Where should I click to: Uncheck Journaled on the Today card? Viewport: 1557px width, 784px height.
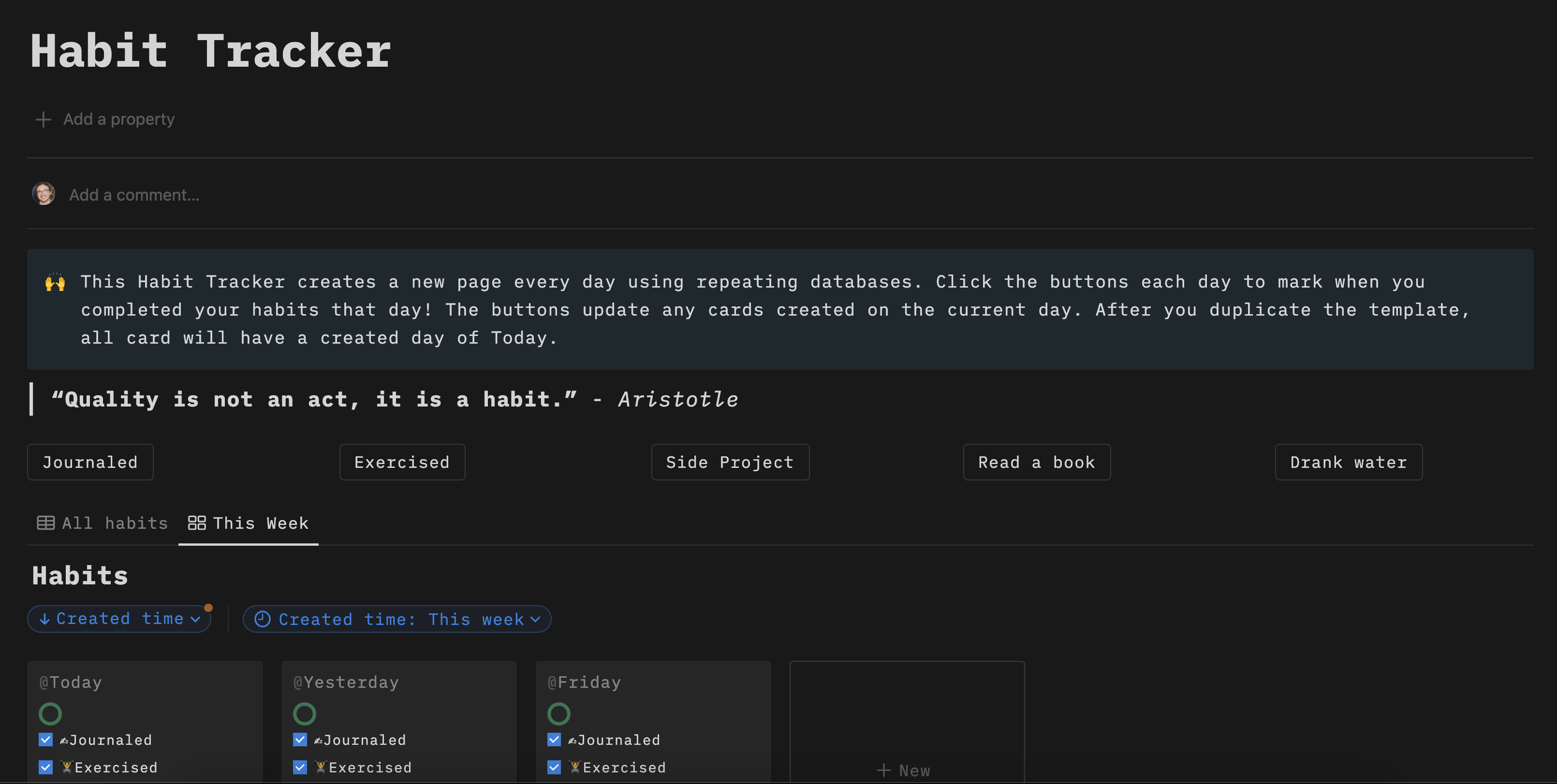[45, 740]
